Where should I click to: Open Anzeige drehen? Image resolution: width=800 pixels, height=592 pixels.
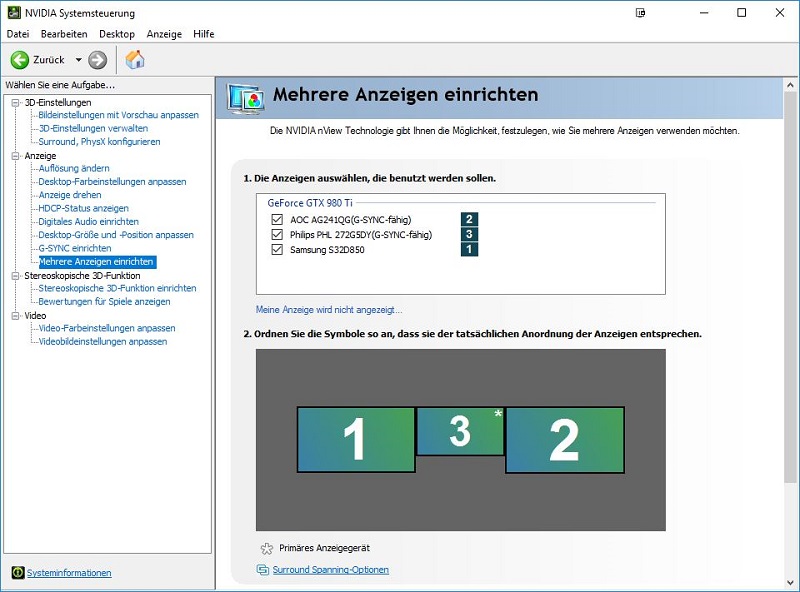(70, 194)
